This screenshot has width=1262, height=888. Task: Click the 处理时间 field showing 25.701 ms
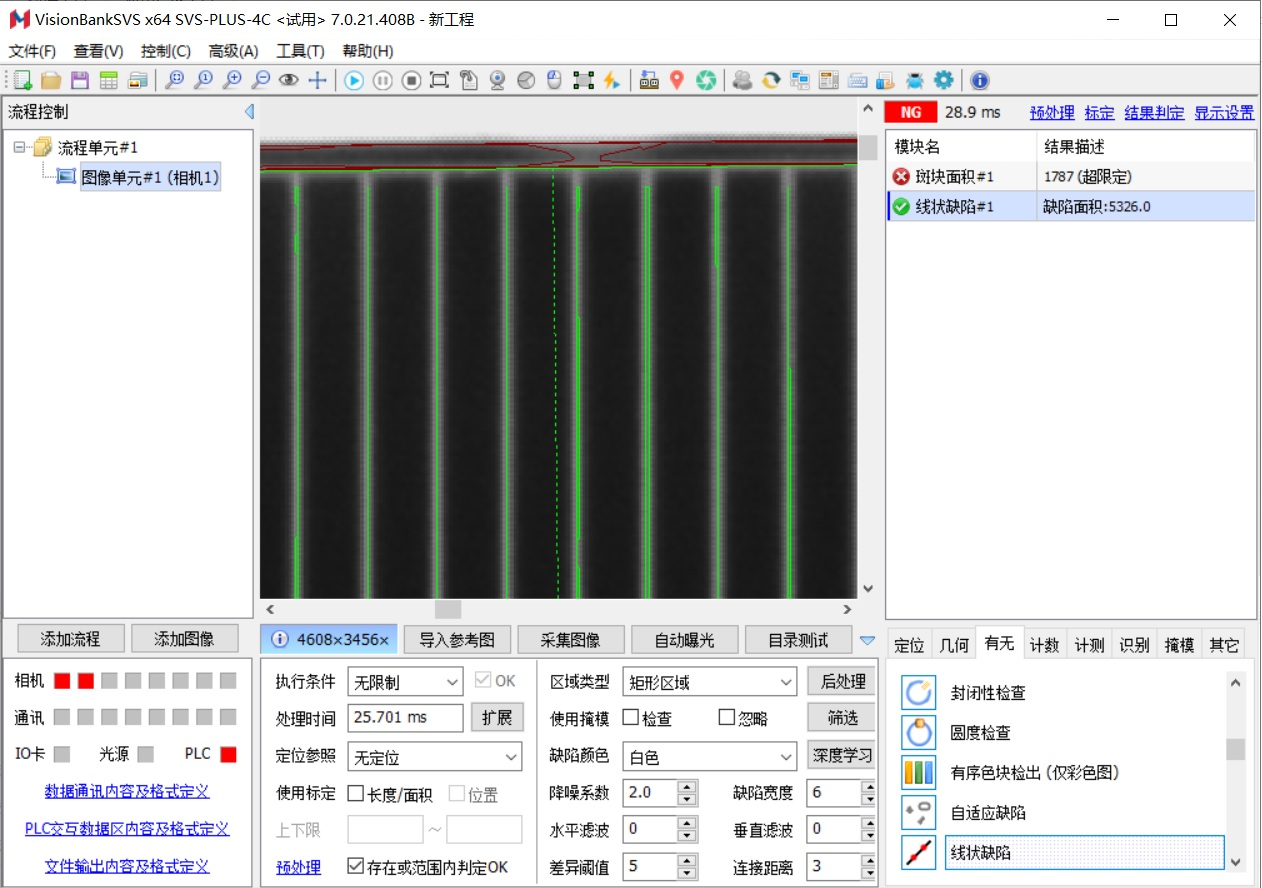click(405, 718)
